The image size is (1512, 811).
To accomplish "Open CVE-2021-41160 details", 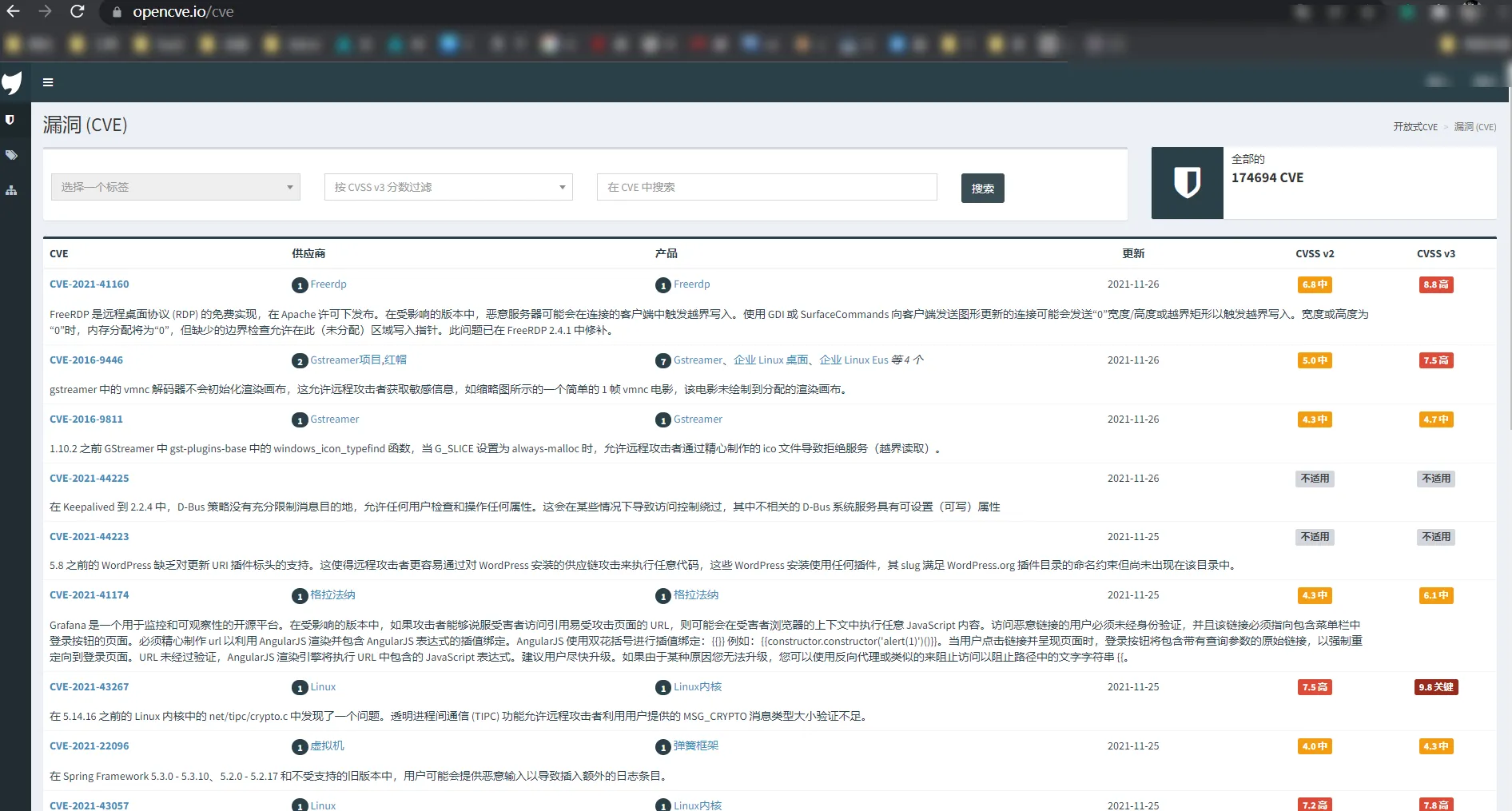I will point(89,284).
